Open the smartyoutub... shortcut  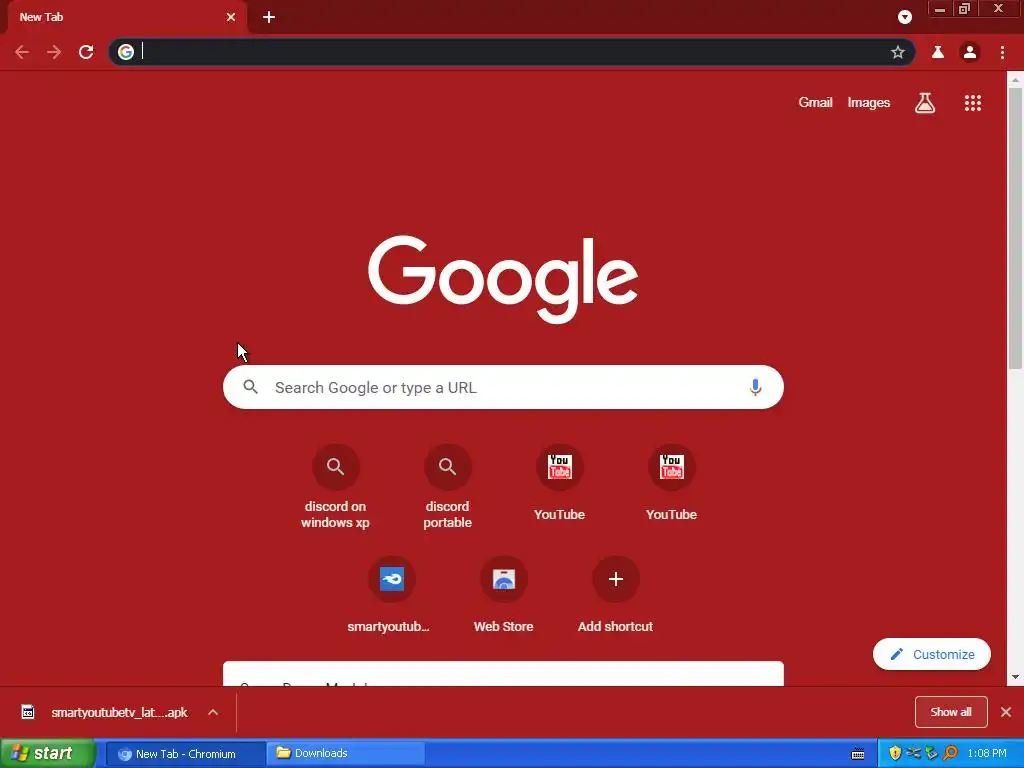(391, 594)
